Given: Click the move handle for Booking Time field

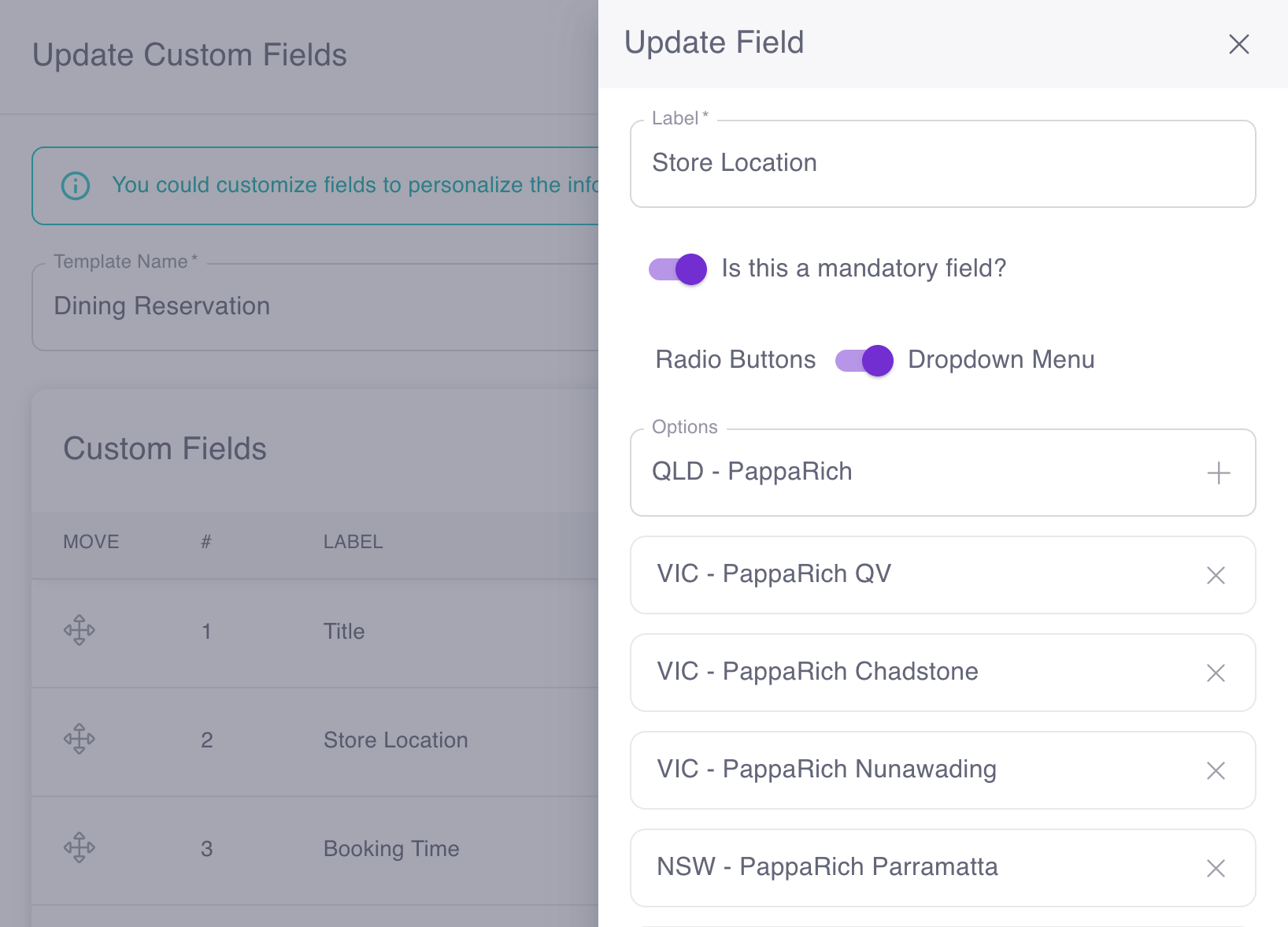Looking at the screenshot, I should pyautogui.click(x=80, y=848).
